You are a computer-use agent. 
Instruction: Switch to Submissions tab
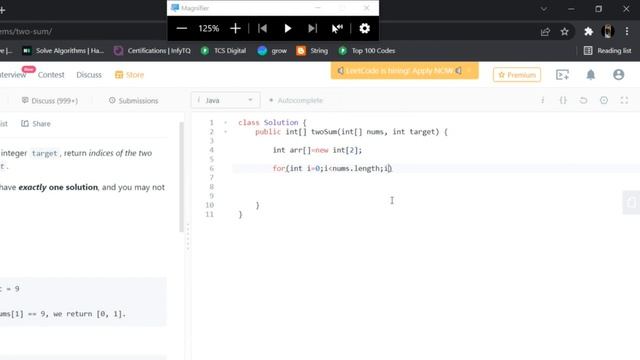(x=133, y=100)
